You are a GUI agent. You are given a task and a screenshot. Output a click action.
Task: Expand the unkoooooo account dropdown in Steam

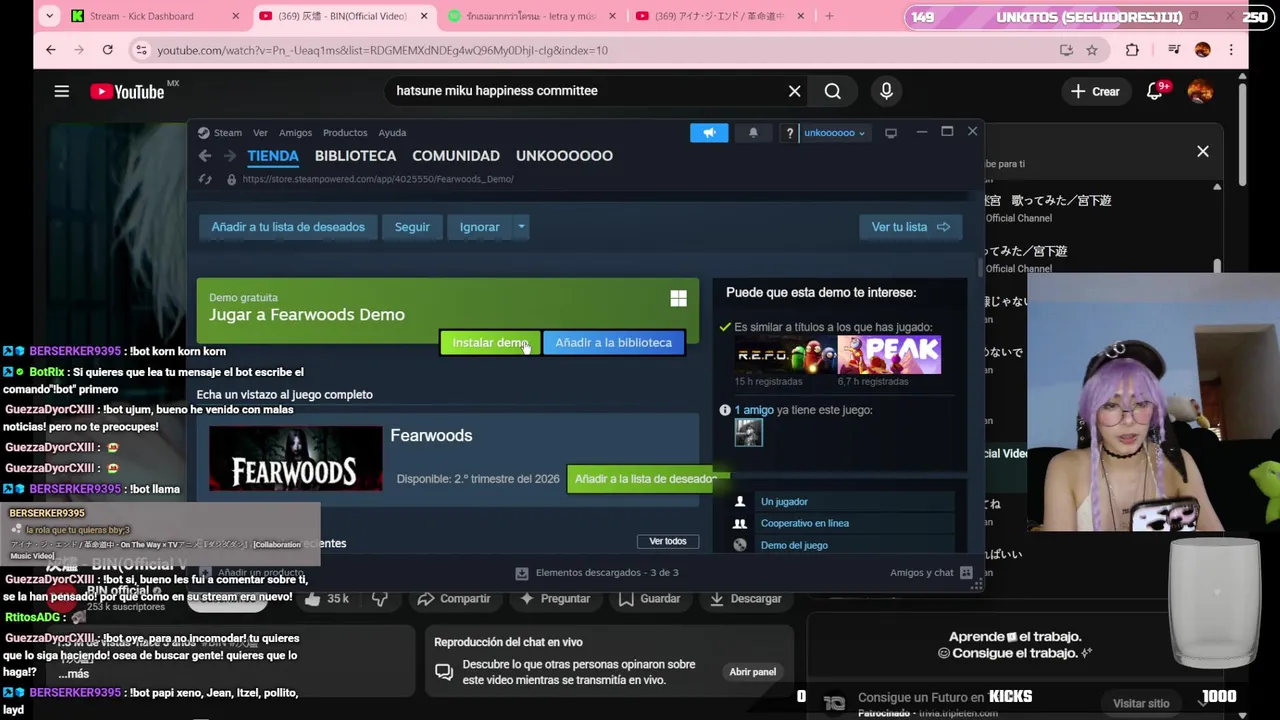point(834,132)
